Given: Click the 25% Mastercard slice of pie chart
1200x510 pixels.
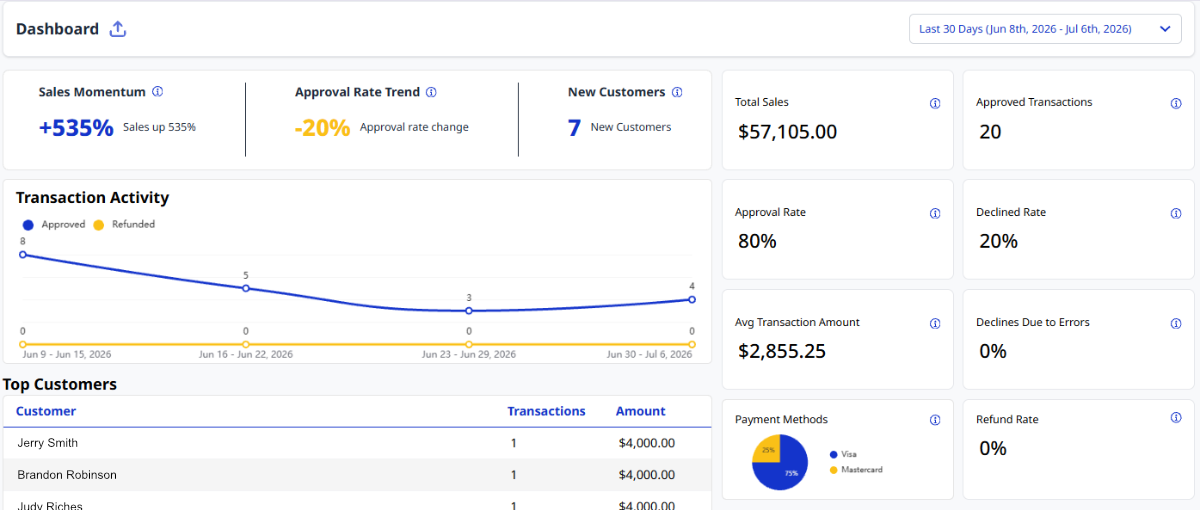Looking at the screenshot, I should (767, 449).
